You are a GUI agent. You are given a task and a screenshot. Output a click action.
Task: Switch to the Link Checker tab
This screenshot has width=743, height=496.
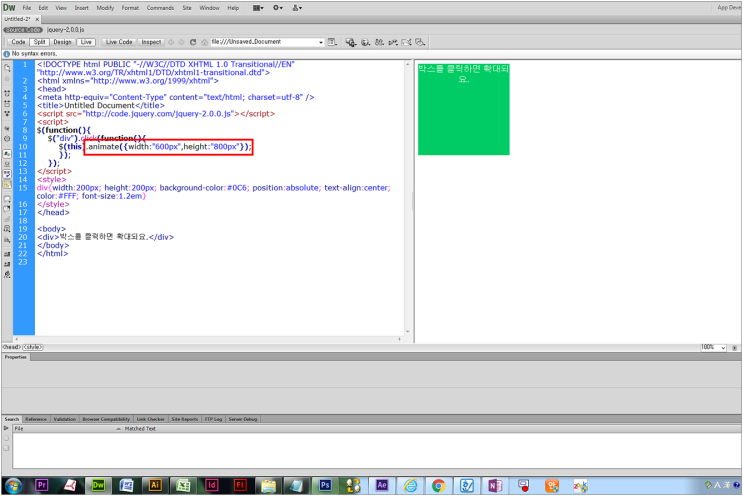click(150, 419)
